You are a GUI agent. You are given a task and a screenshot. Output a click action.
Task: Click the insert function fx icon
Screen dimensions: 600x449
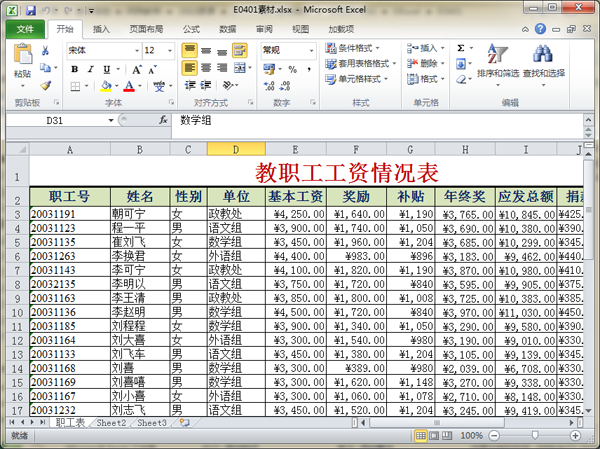(163, 120)
